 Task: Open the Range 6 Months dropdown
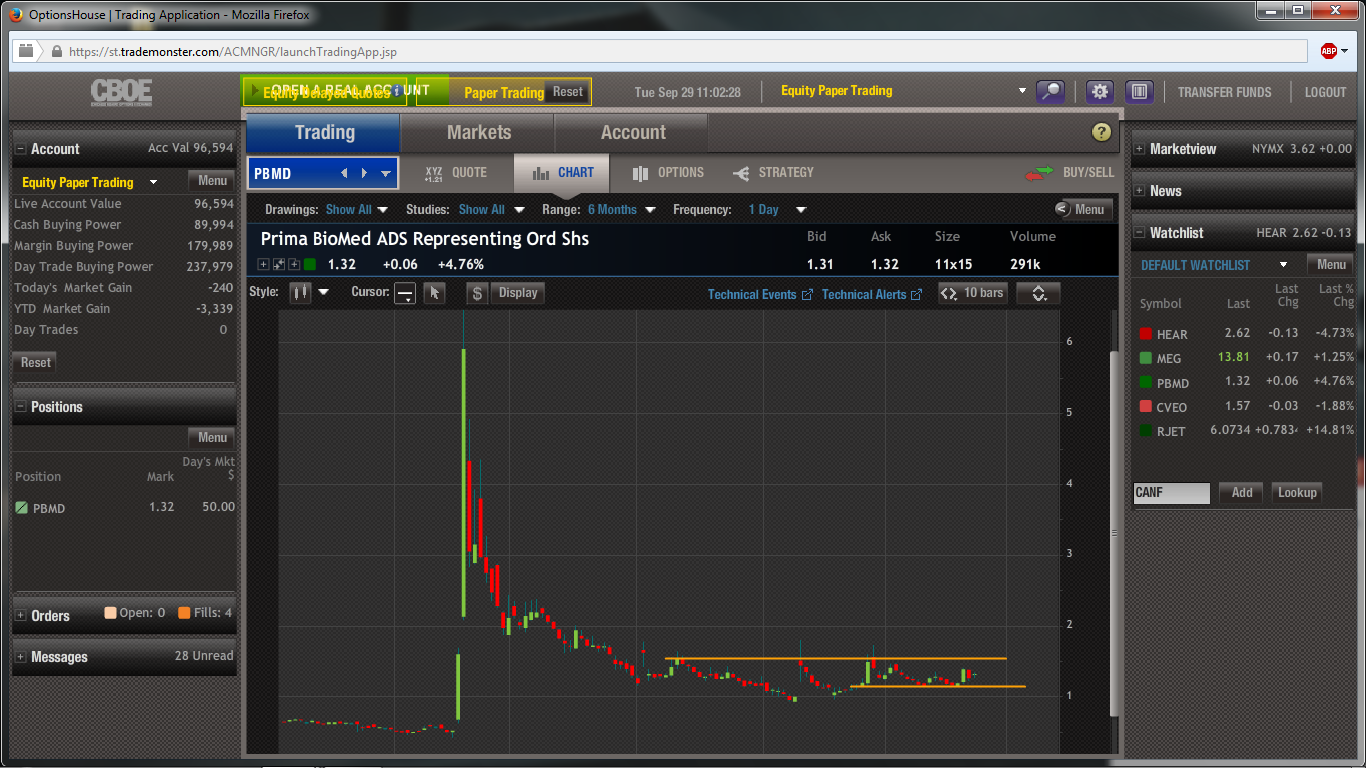click(x=621, y=210)
